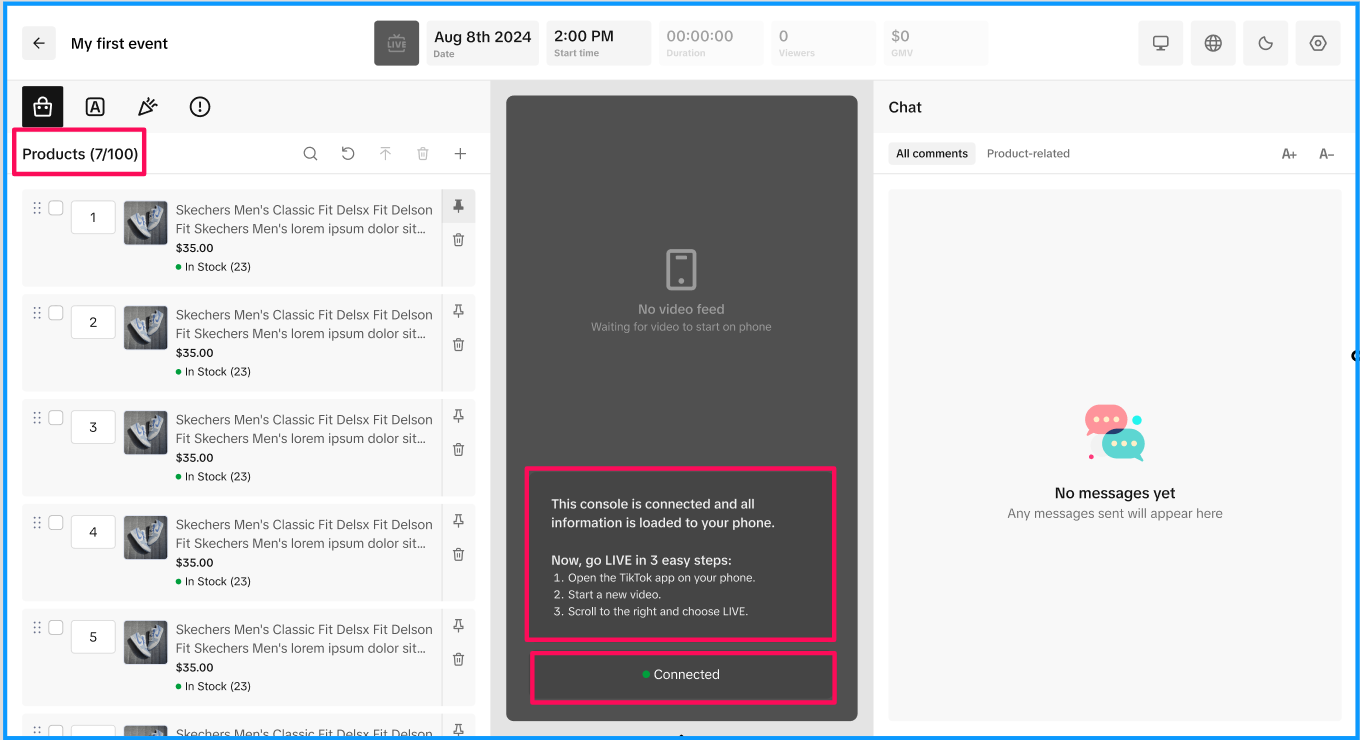The height and width of the screenshot is (740, 1360).
Task: Decrease chat font size with A-
Action: (1326, 154)
